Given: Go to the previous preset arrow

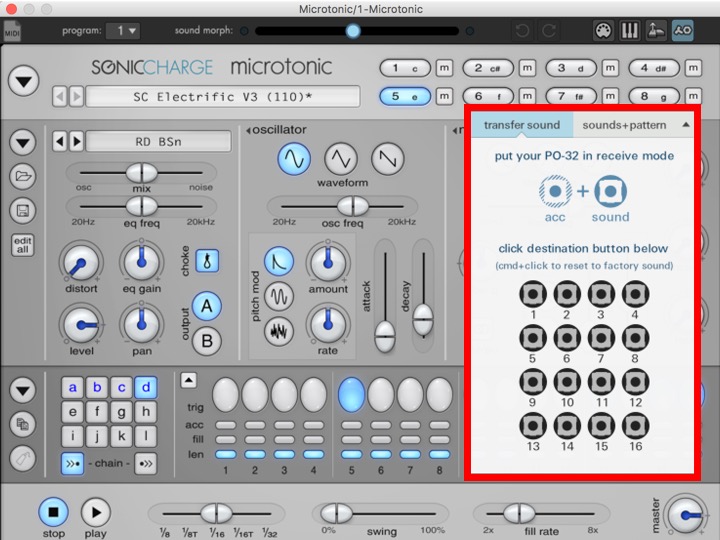Looking at the screenshot, I should (x=59, y=97).
